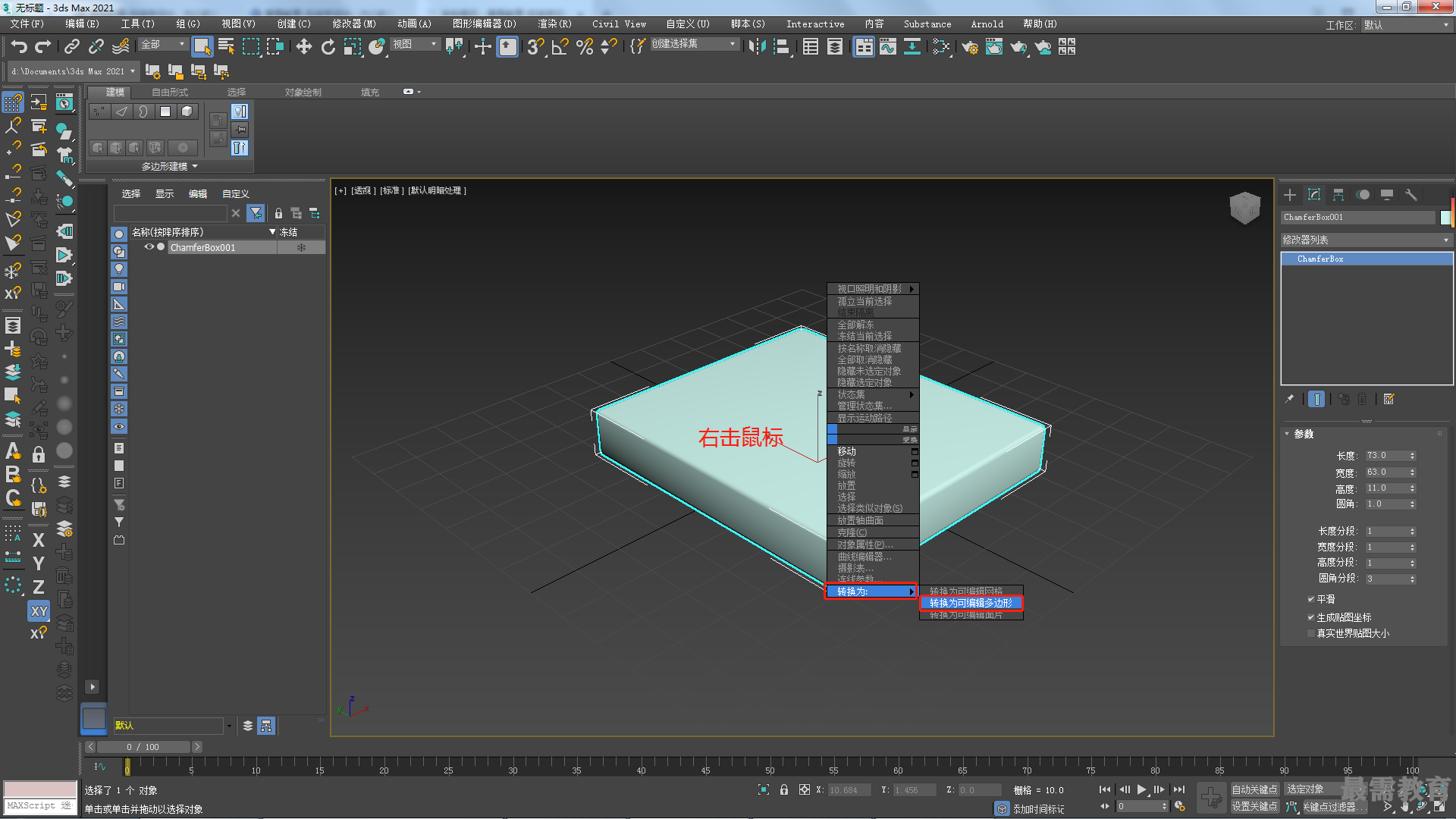Click the Undo arrow icon
The width and height of the screenshot is (1456, 819).
[19, 47]
